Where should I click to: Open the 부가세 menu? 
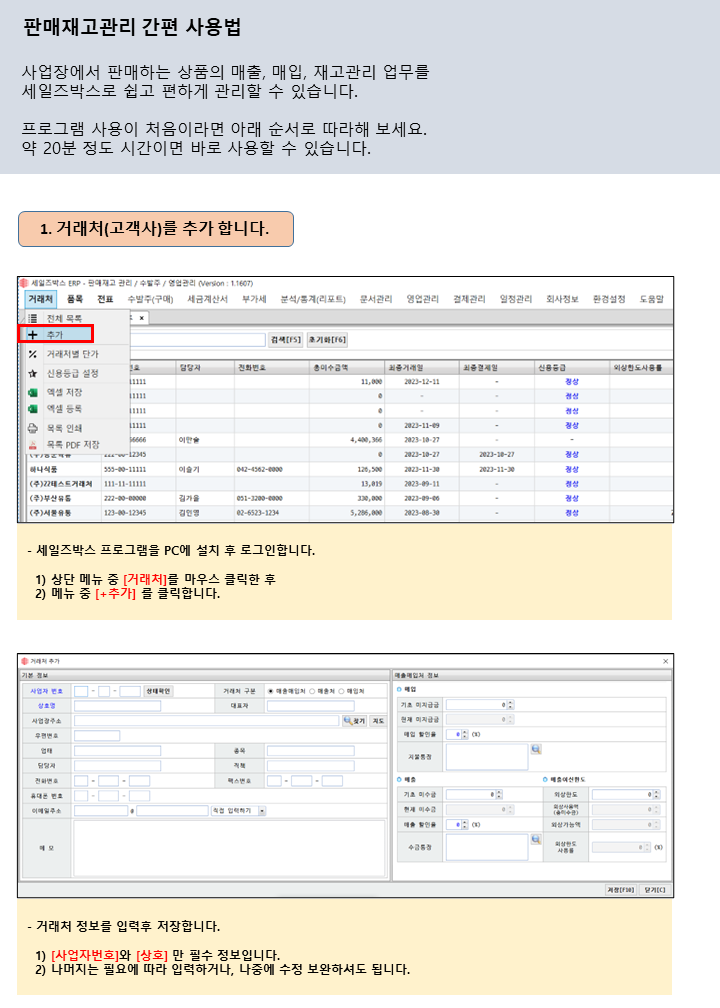point(254,299)
